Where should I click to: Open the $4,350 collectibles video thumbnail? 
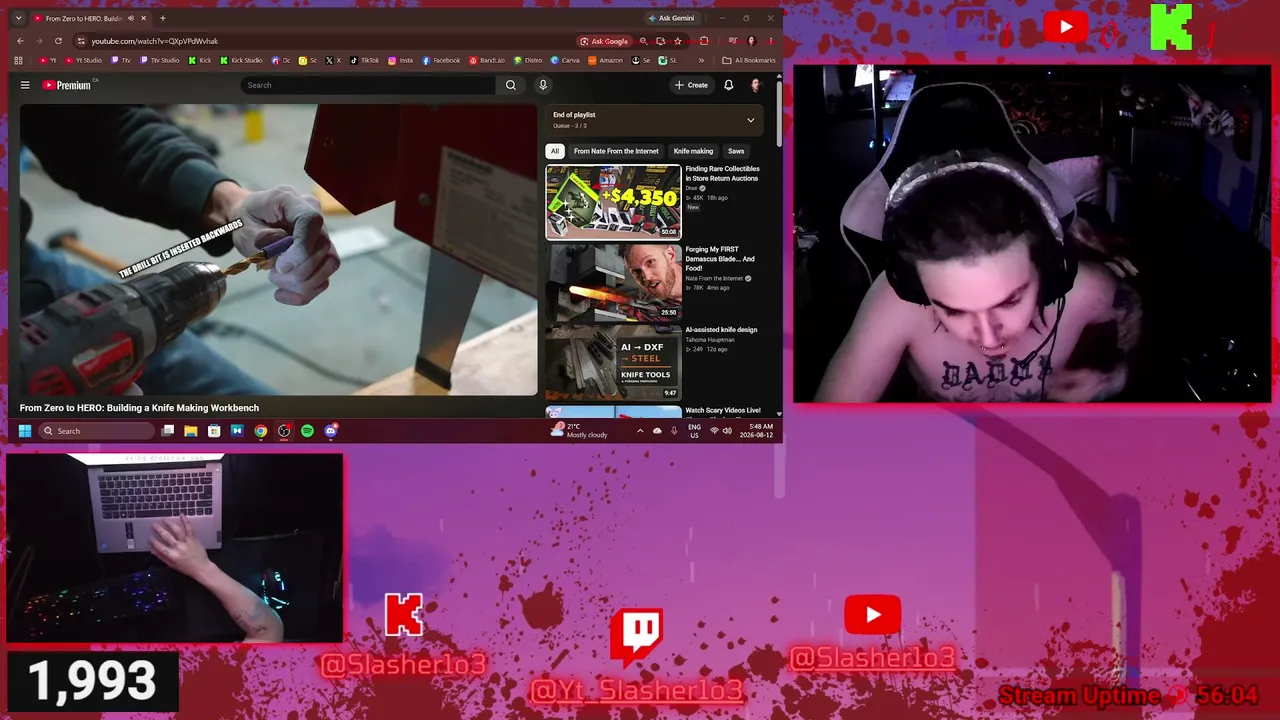pos(613,202)
